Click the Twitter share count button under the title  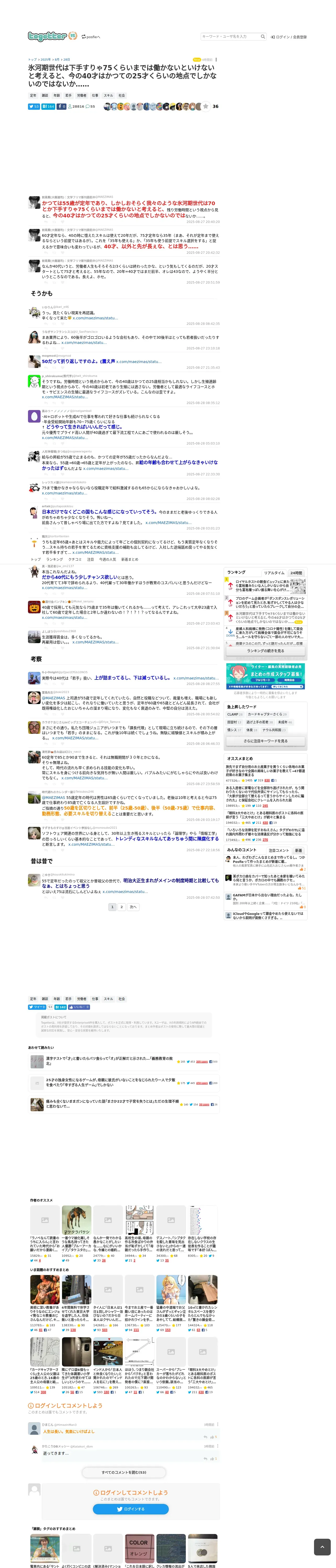click(34, 107)
